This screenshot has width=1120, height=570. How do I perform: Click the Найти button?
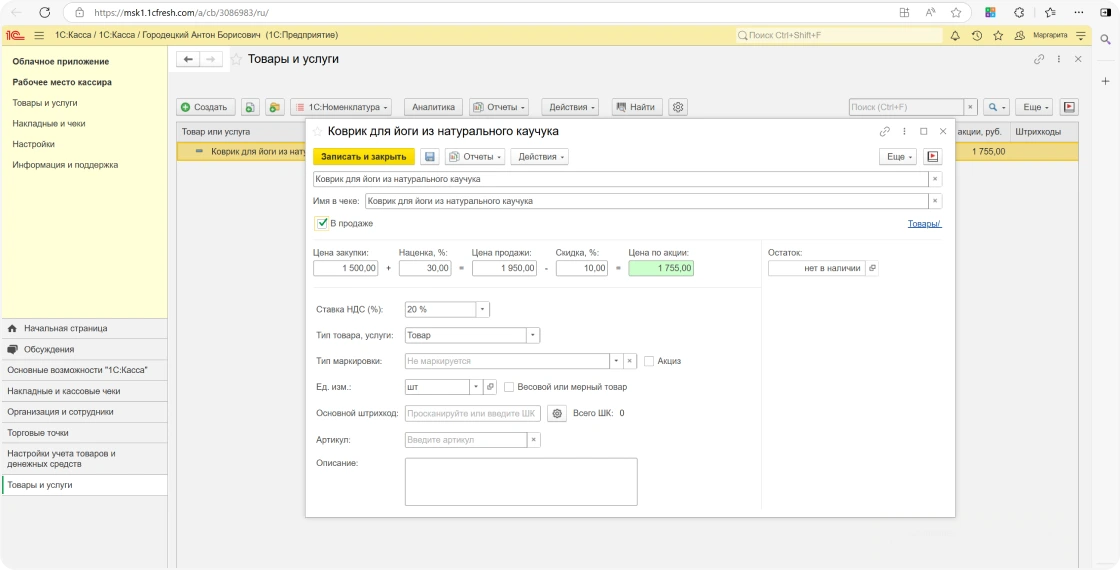pos(637,107)
